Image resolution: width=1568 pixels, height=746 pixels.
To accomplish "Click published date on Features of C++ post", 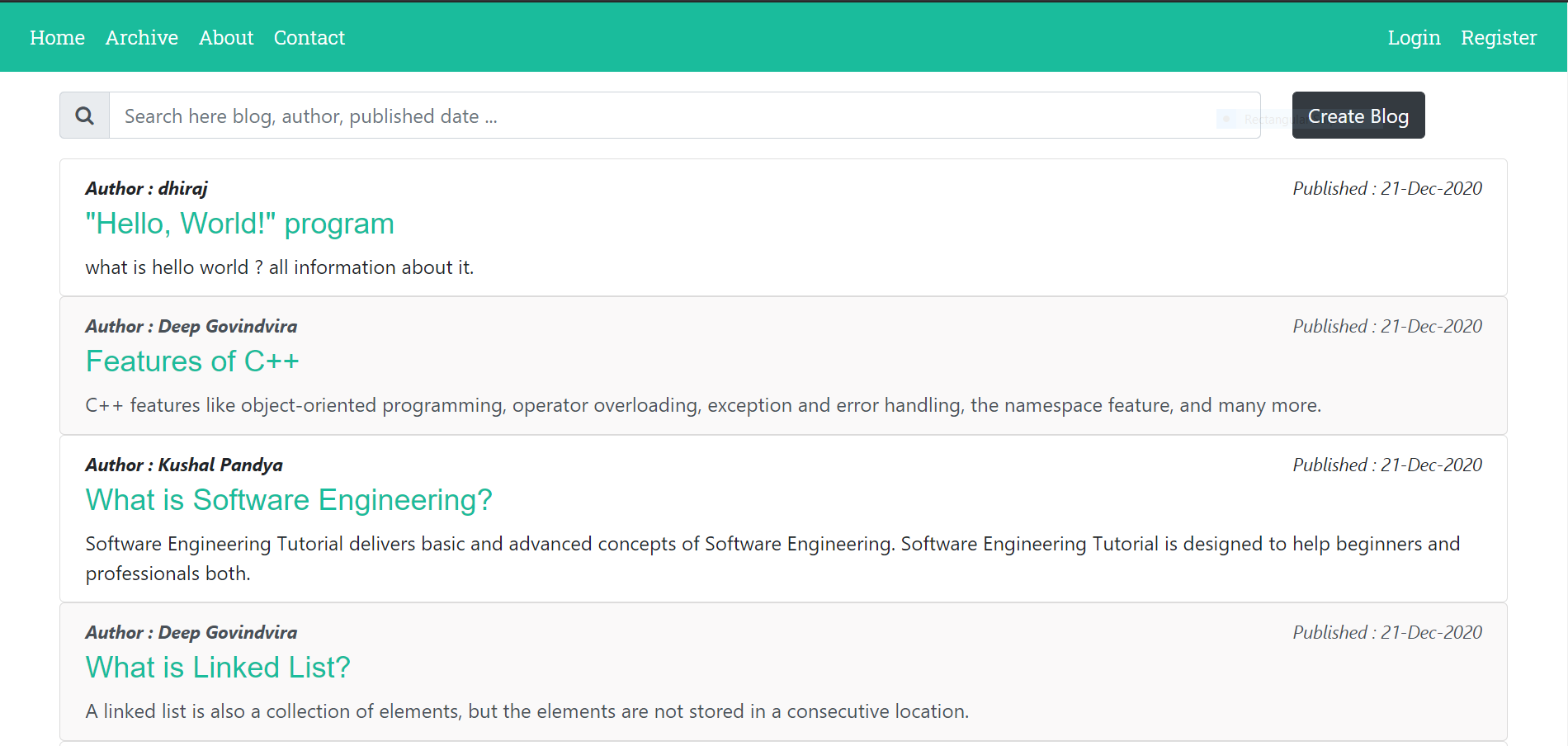I will point(1387,327).
